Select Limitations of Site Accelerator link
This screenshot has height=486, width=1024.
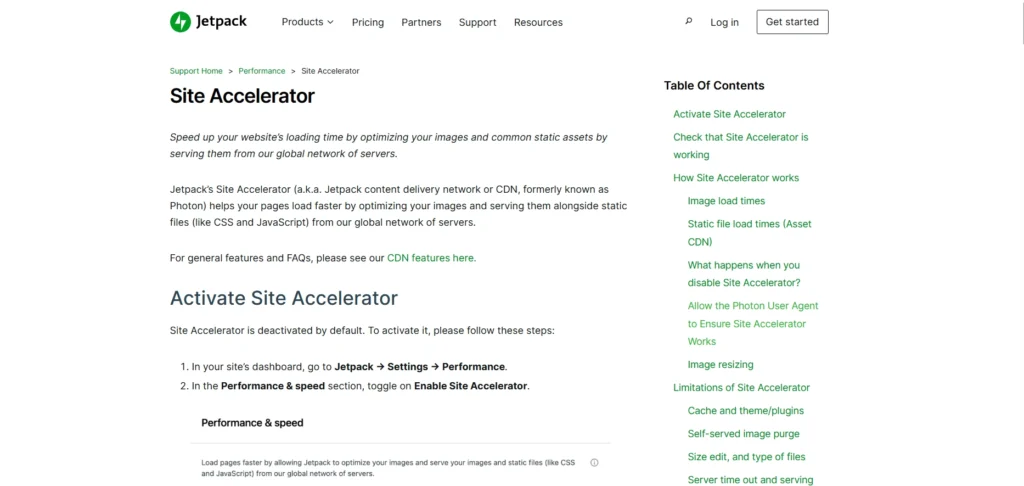click(741, 388)
